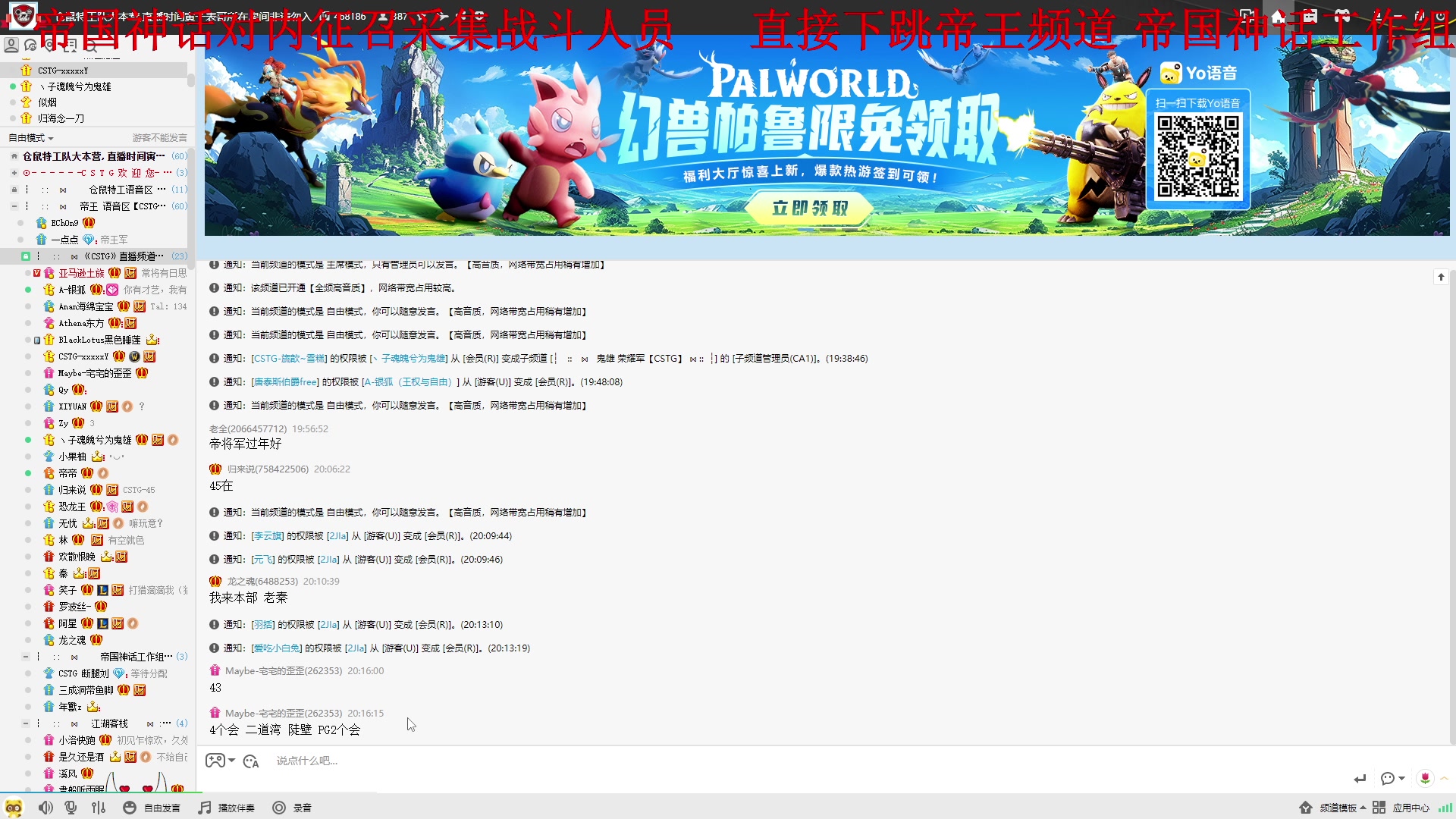The image size is (1456, 819).
Task: Click the 立即领取 banner button
Action: pyautogui.click(x=809, y=209)
